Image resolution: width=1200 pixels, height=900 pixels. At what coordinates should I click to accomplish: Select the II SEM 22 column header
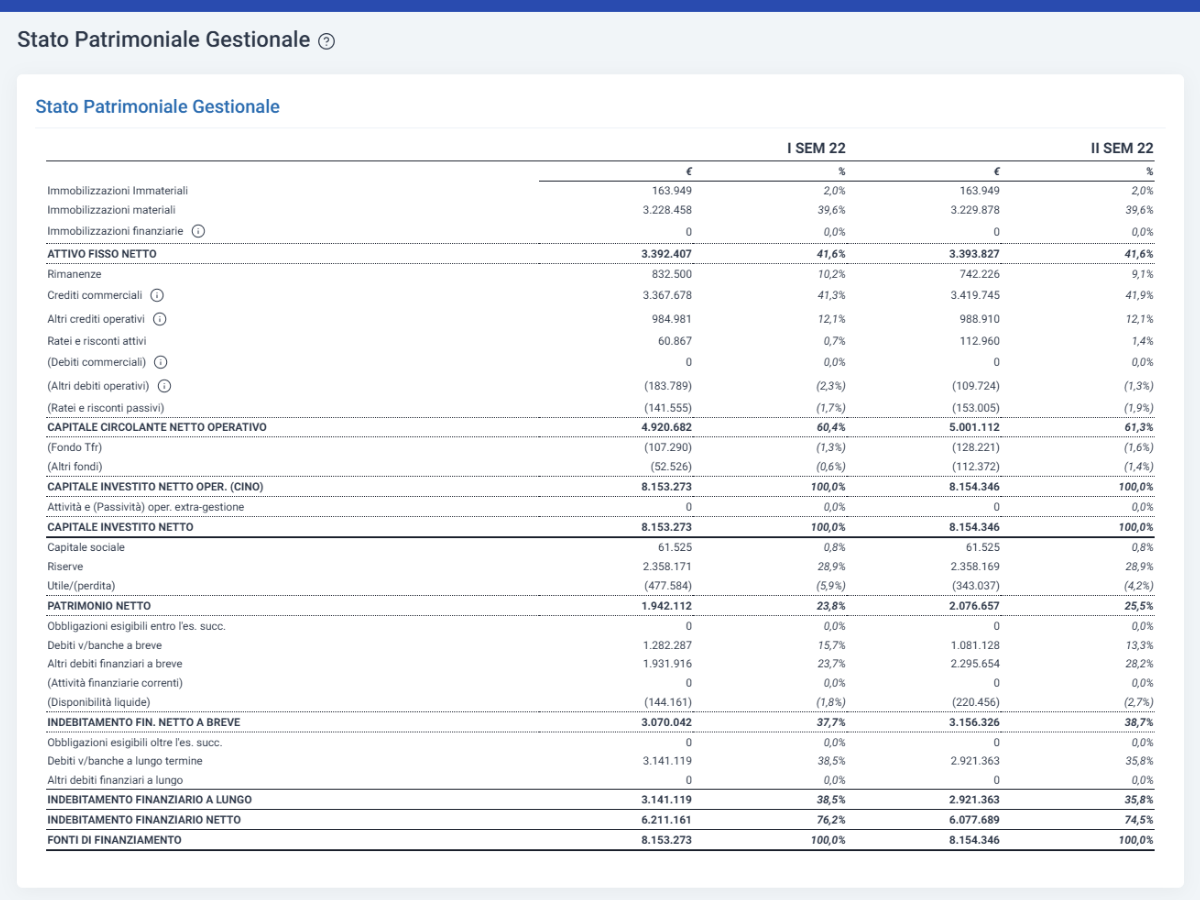[1122, 148]
